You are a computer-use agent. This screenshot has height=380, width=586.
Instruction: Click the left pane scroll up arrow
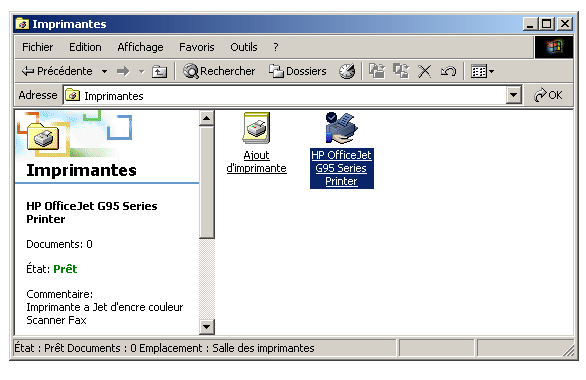(206, 118)
